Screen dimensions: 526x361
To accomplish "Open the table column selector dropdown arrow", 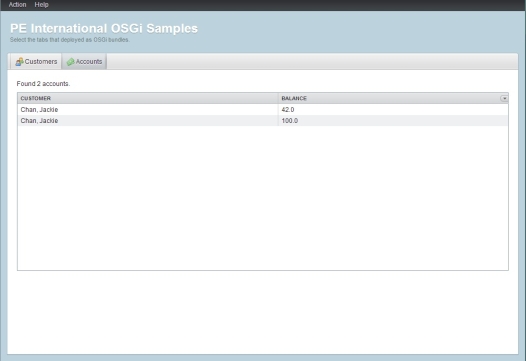I will (x=504, y=98).
